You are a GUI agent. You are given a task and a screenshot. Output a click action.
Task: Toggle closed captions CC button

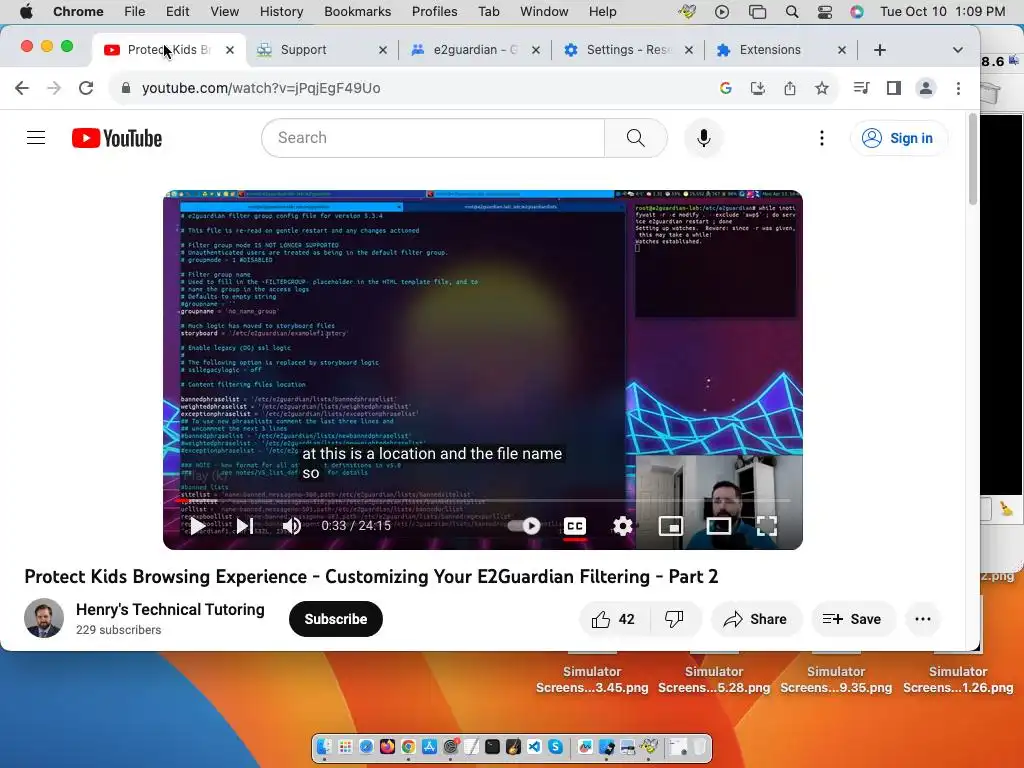pyautogui.click(x=575, y=526)
